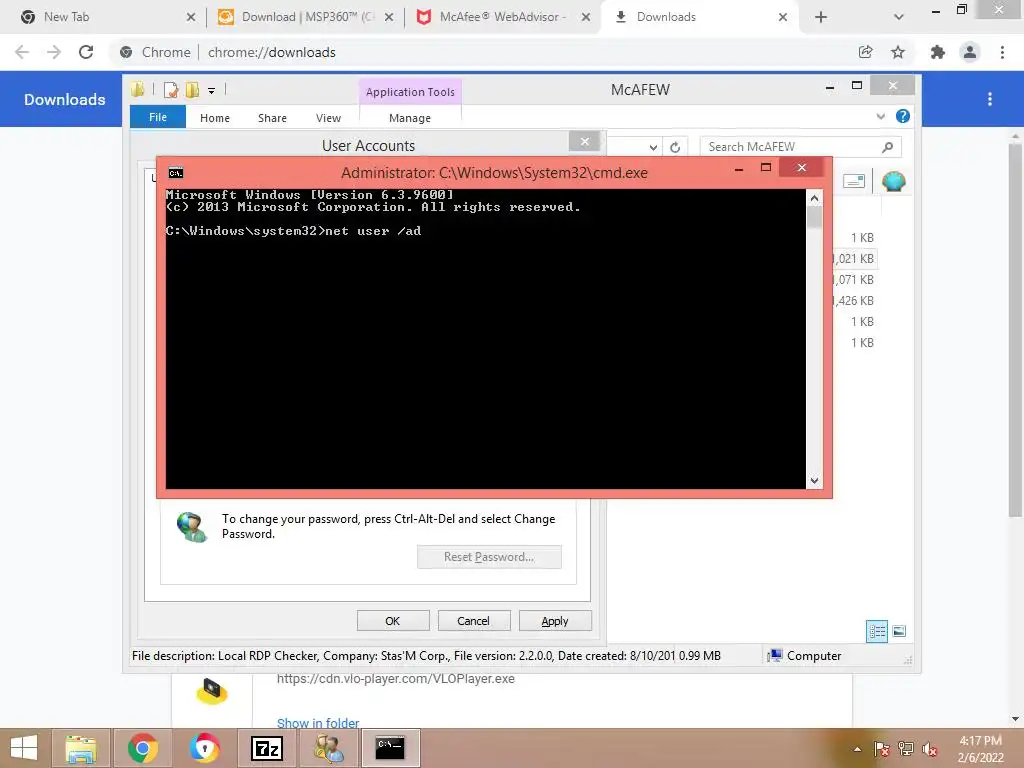Image resolution: width=1024 pixels, height=768 pixels.
Task: Click the VLOPlayer.exe download URL
Action: coord(396,679)
